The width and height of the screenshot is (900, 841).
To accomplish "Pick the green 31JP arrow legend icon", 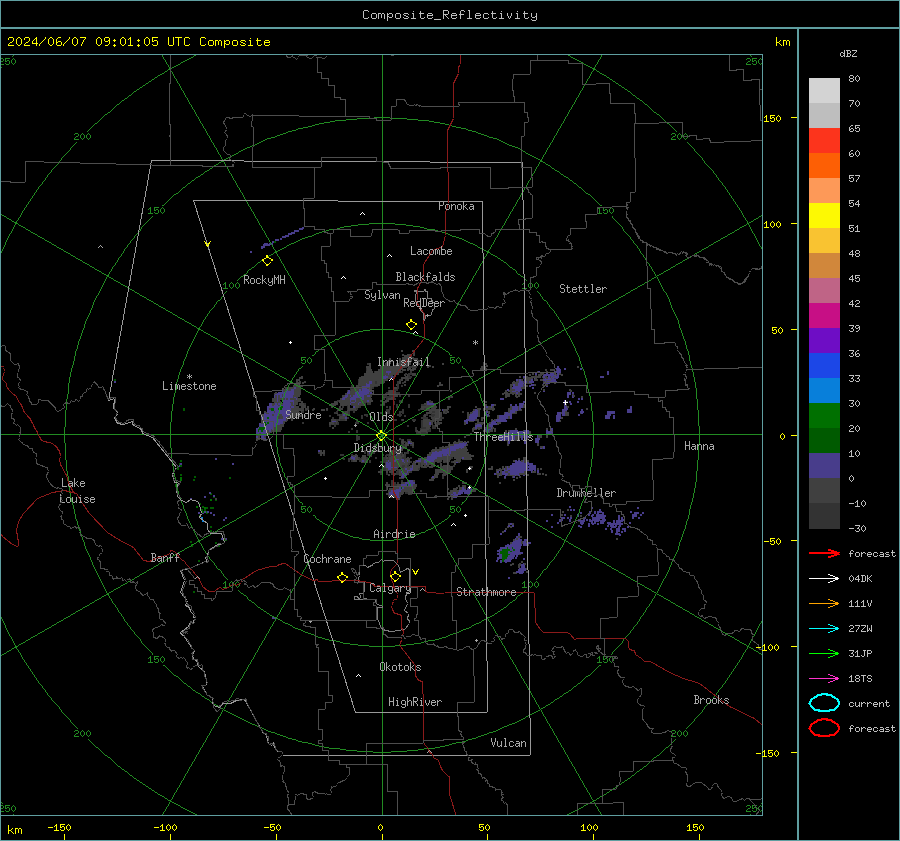I will [824, 653].
